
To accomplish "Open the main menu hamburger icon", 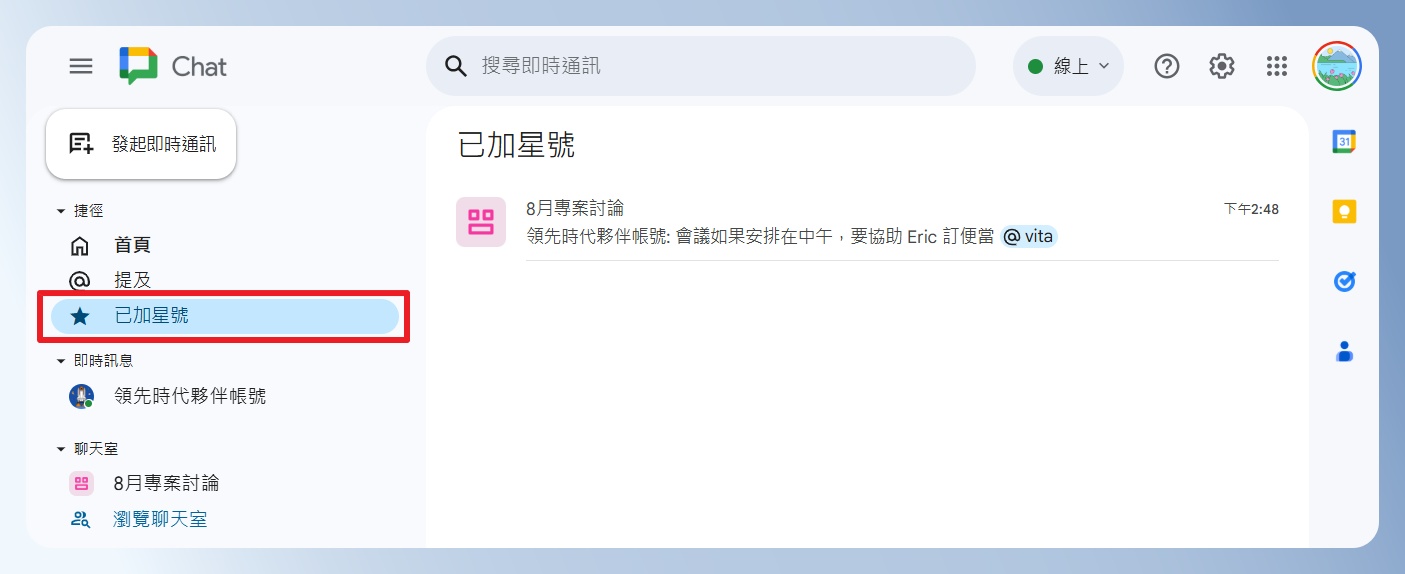I will (x=81, y=66).
